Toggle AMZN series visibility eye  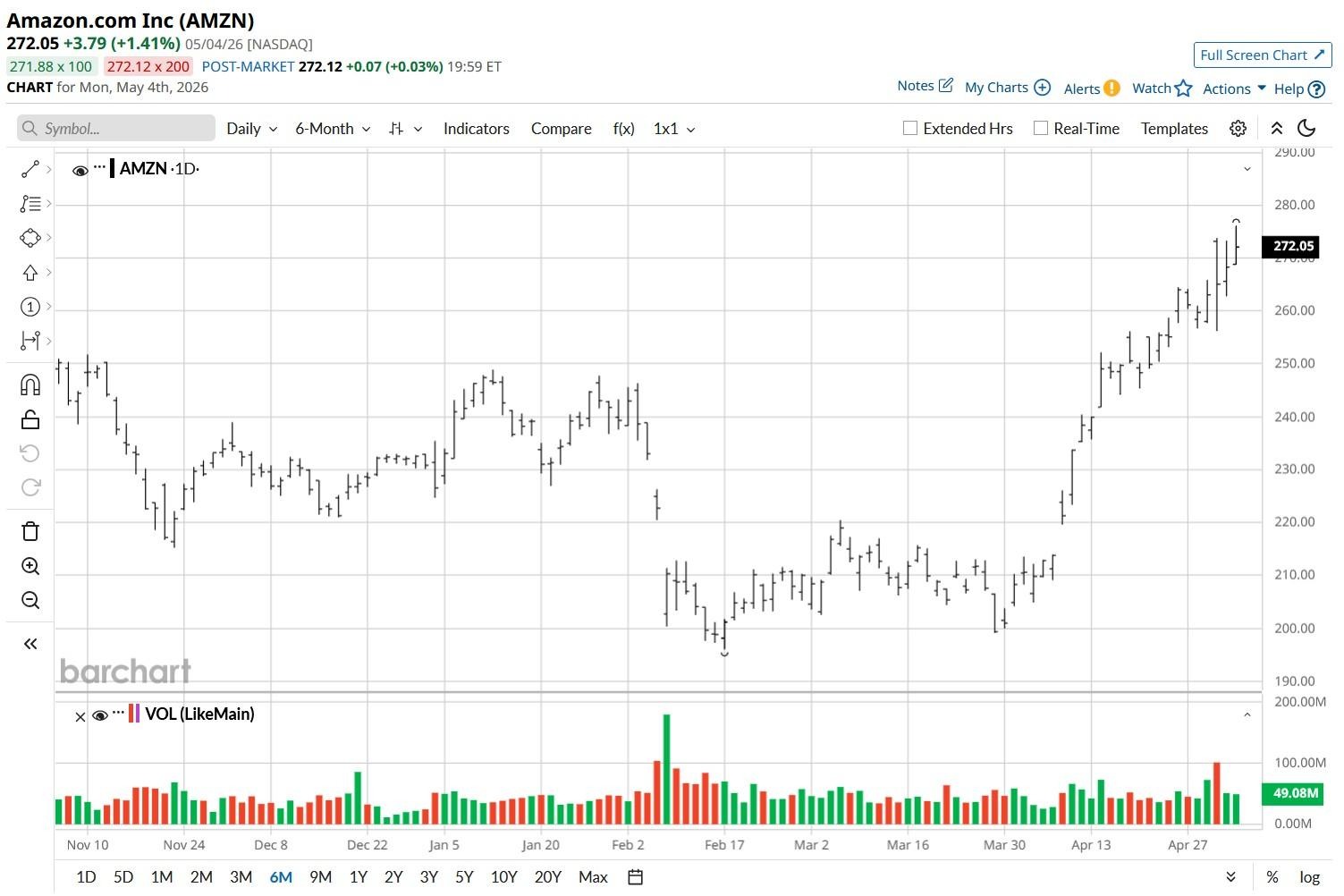point(80,170)
